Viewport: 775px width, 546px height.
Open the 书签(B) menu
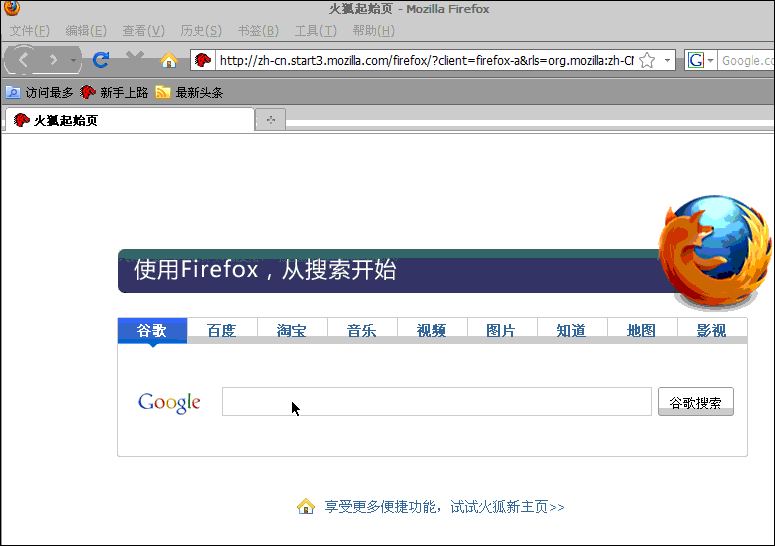[x=258, y=31]
